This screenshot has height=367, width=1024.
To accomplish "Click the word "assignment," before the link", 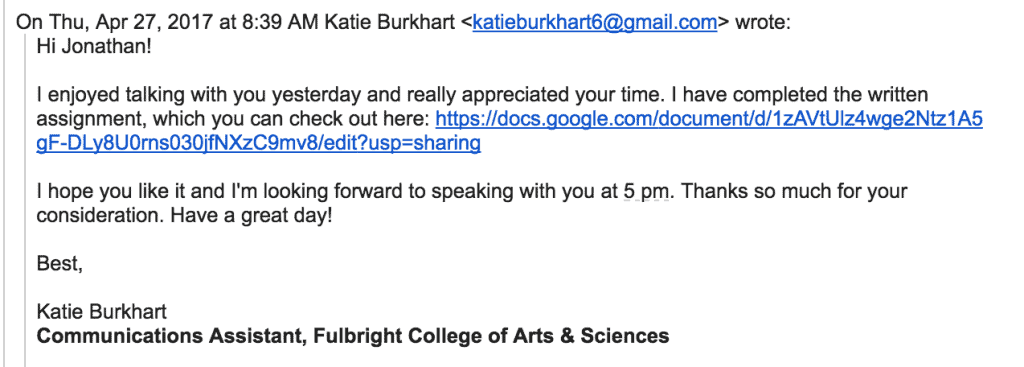I will [x=85, y=120].
